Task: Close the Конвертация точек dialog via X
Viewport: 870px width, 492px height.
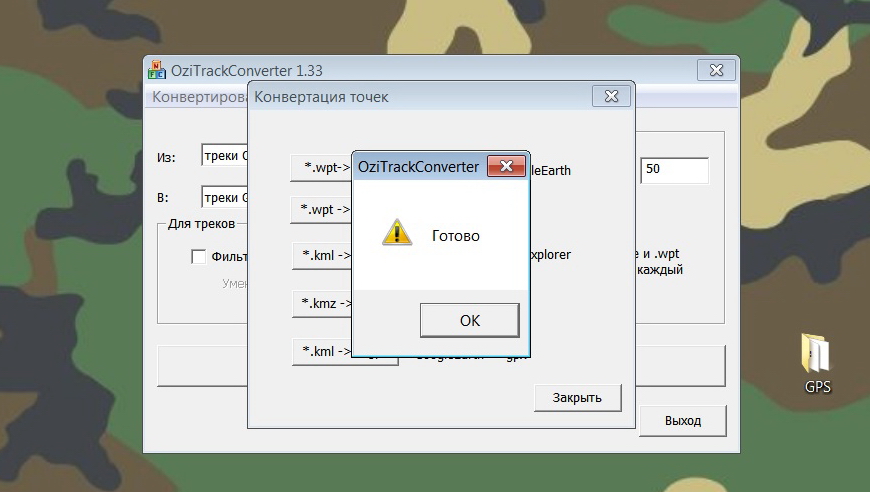Action: point(611,96)
